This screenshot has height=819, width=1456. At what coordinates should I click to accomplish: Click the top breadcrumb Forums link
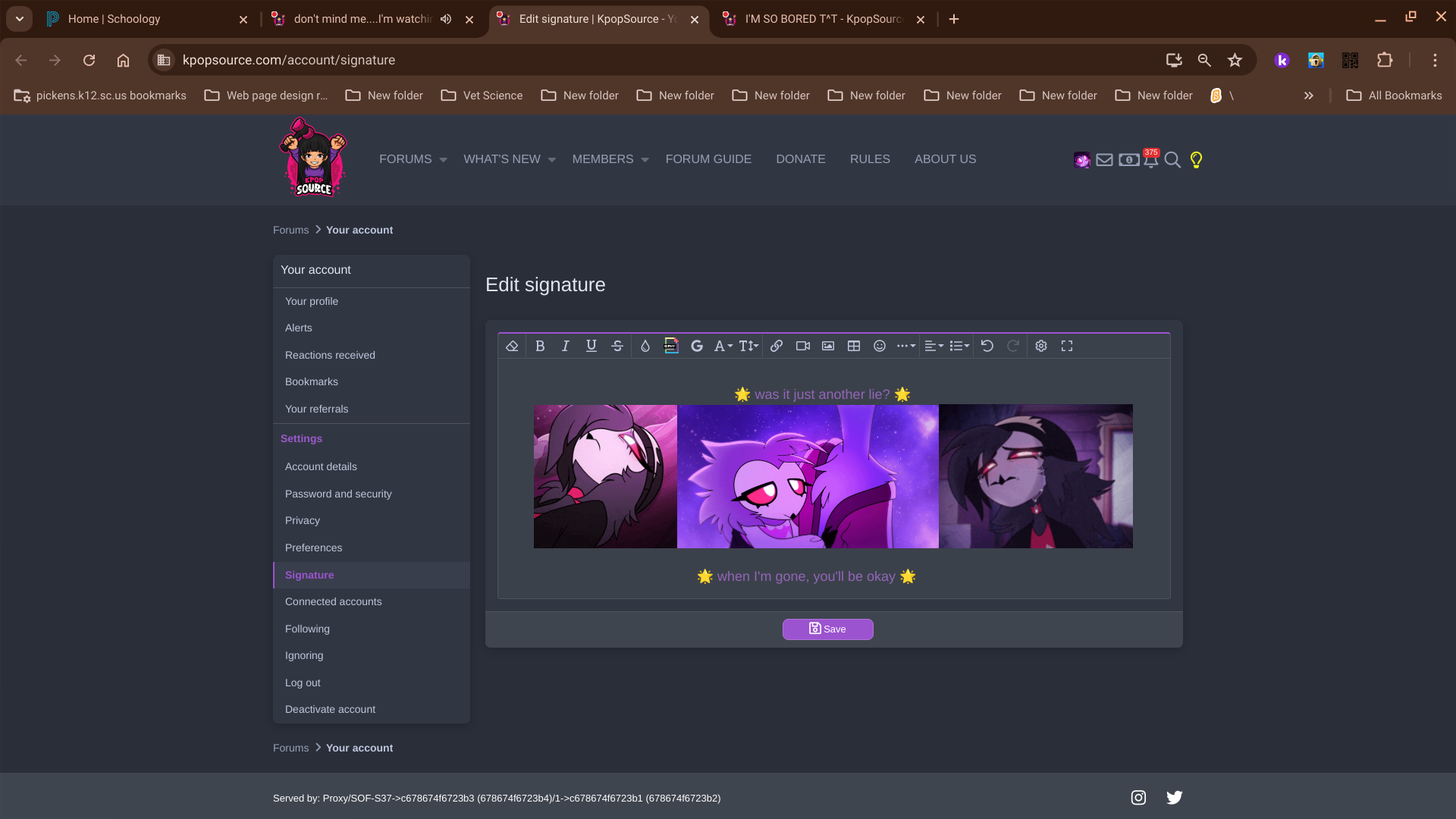pyautogui.click(x=290, y=231)
